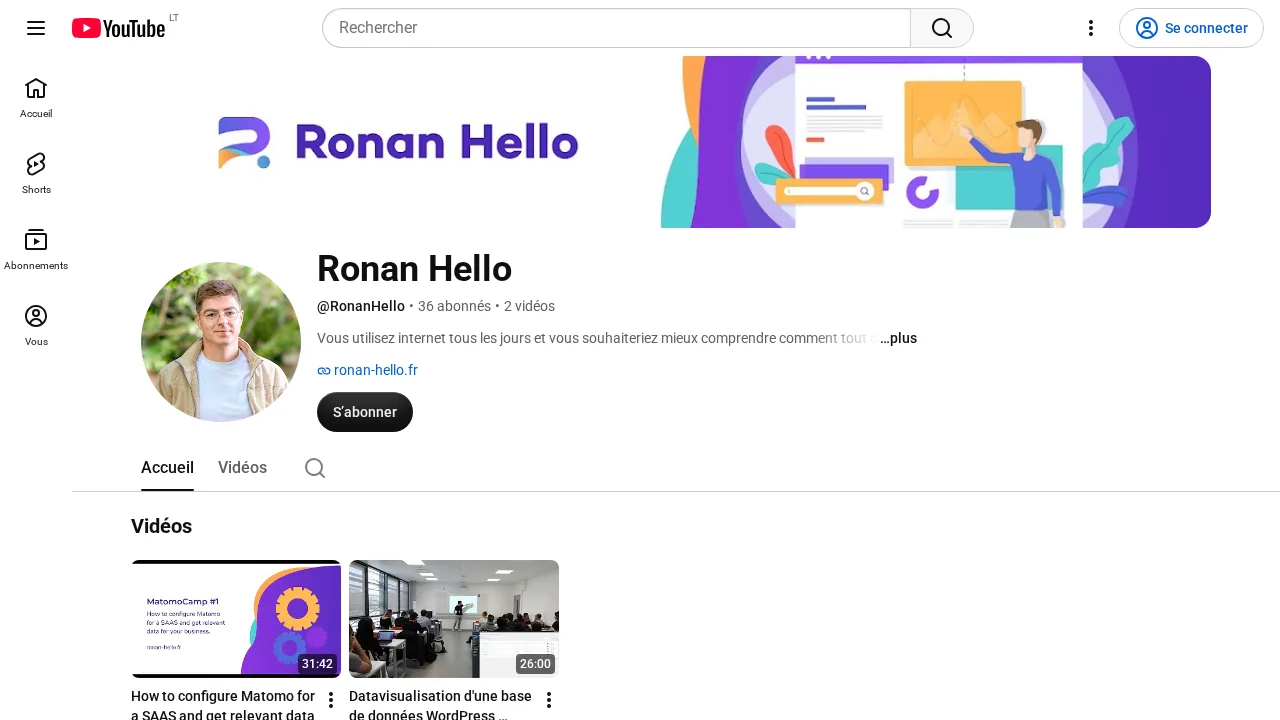Open options menu for Matomo video
This screenshot has width=1280, height=720.
pyautogui.click(x=331, y=700)
